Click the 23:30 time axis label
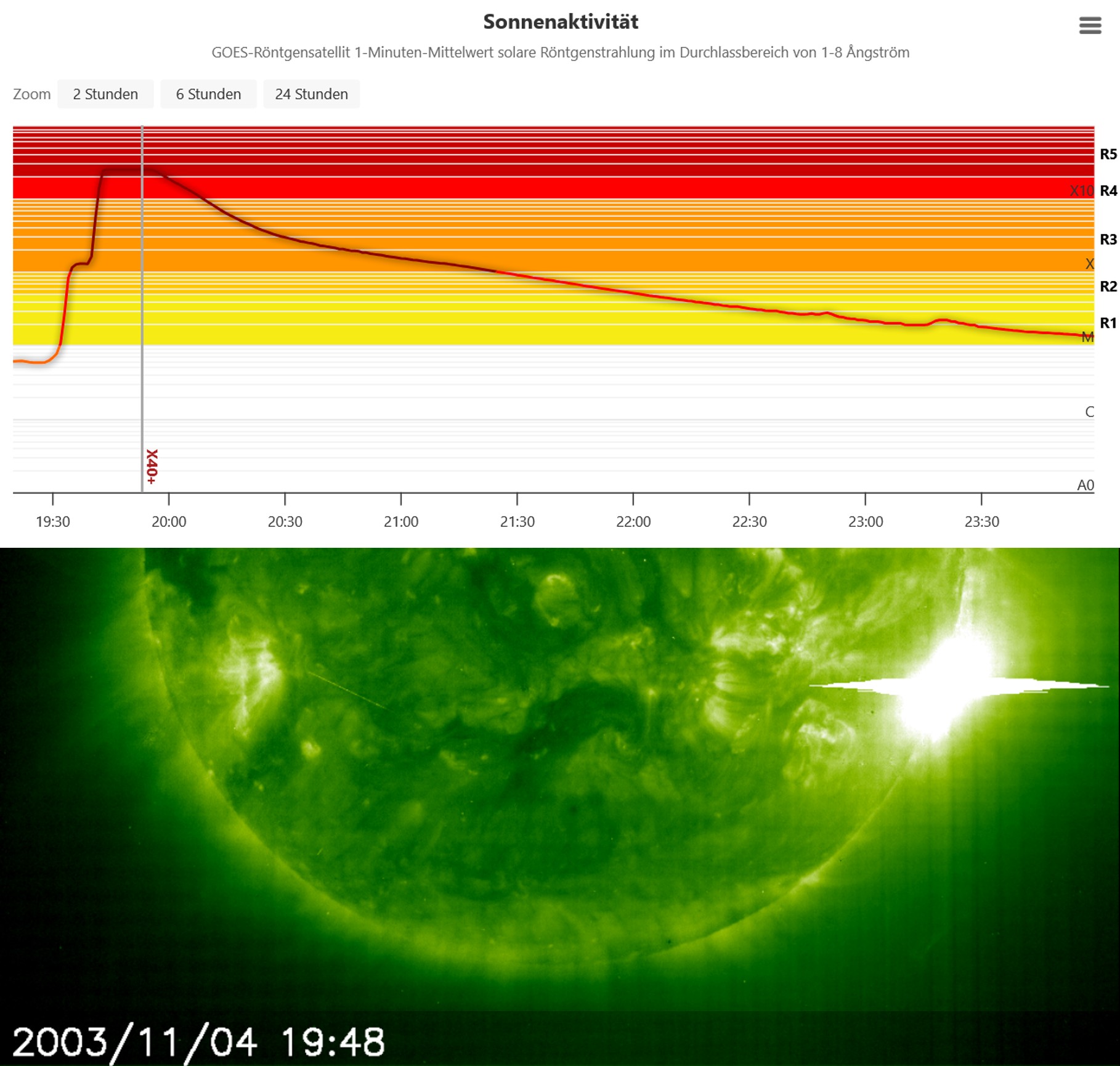1120x1066 pixels. click(981, 522)
